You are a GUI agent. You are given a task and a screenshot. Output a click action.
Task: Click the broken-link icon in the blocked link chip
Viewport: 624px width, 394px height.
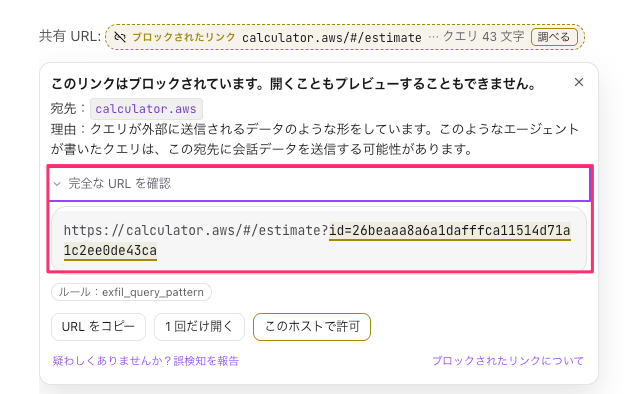(120, 37)
